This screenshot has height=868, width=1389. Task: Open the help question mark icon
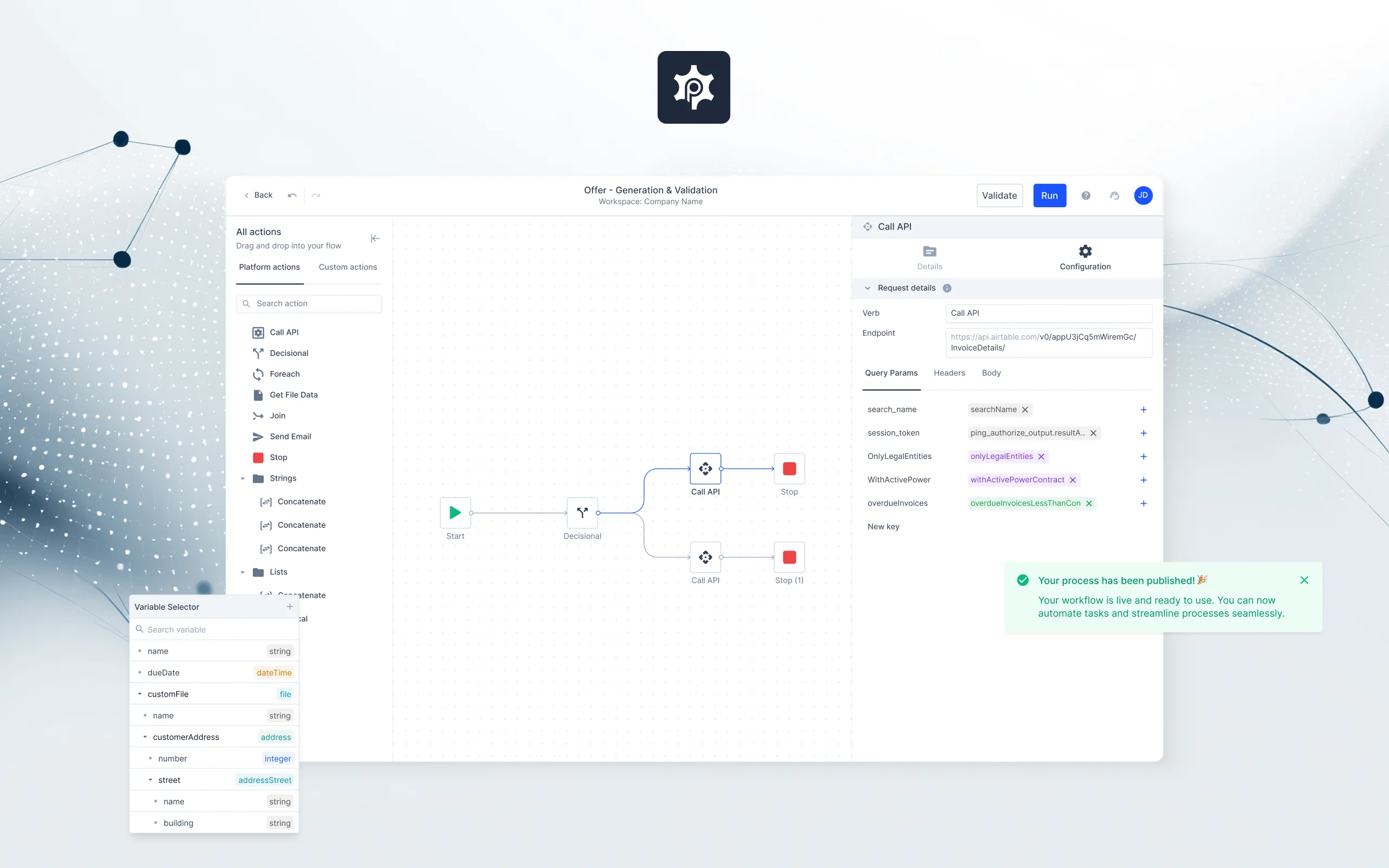pyautogui.click(x=1086, y=195)
